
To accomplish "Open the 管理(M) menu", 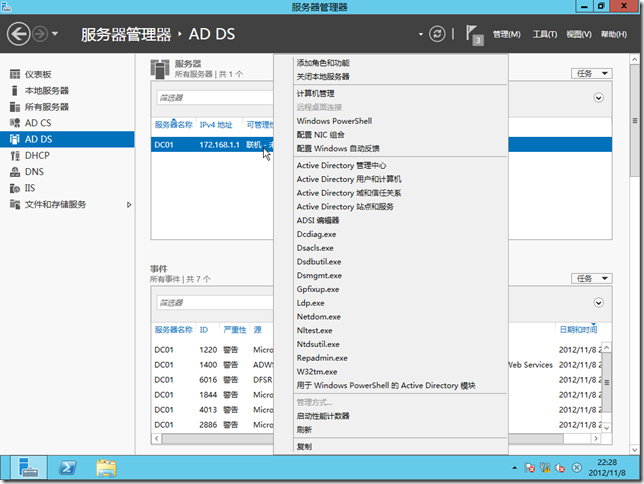I will pyautogui.click(x=506, y=35).
